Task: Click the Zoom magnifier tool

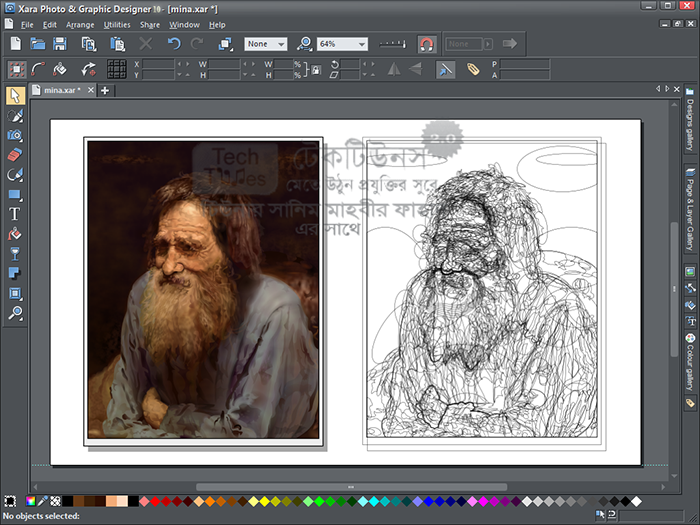Action: tap(15, 312)
